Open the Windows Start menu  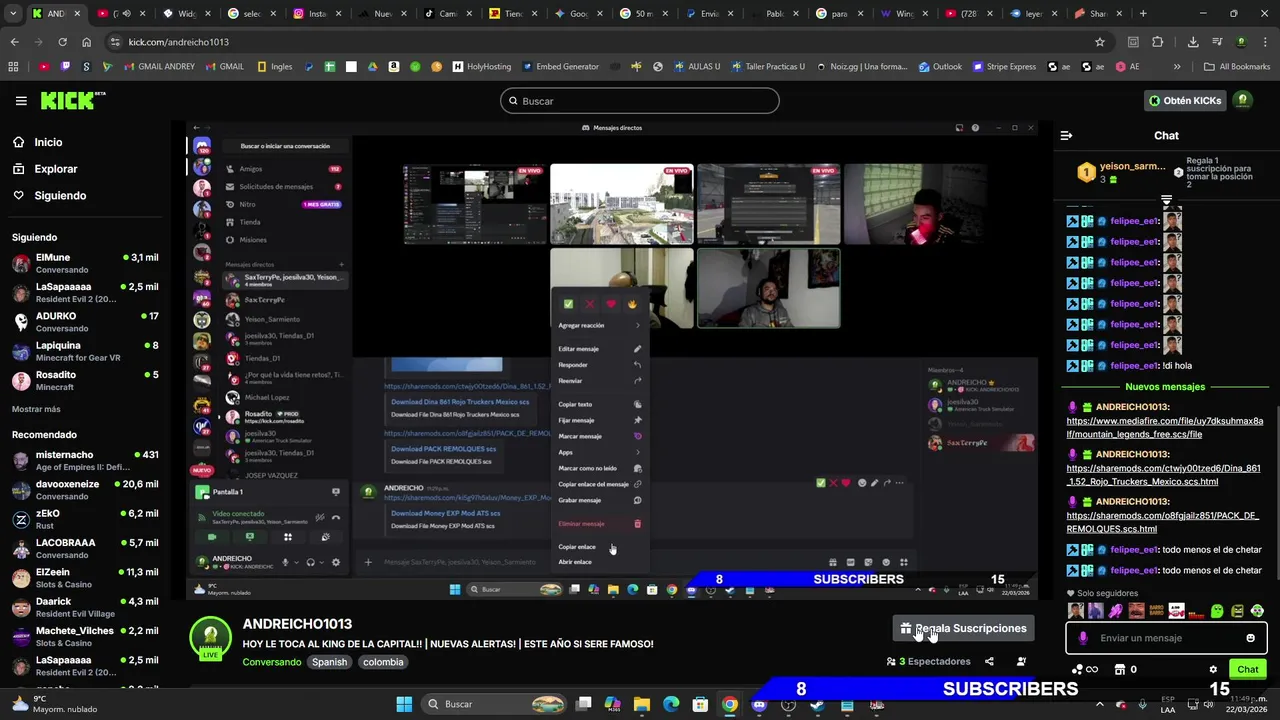[x=404, y=704]
